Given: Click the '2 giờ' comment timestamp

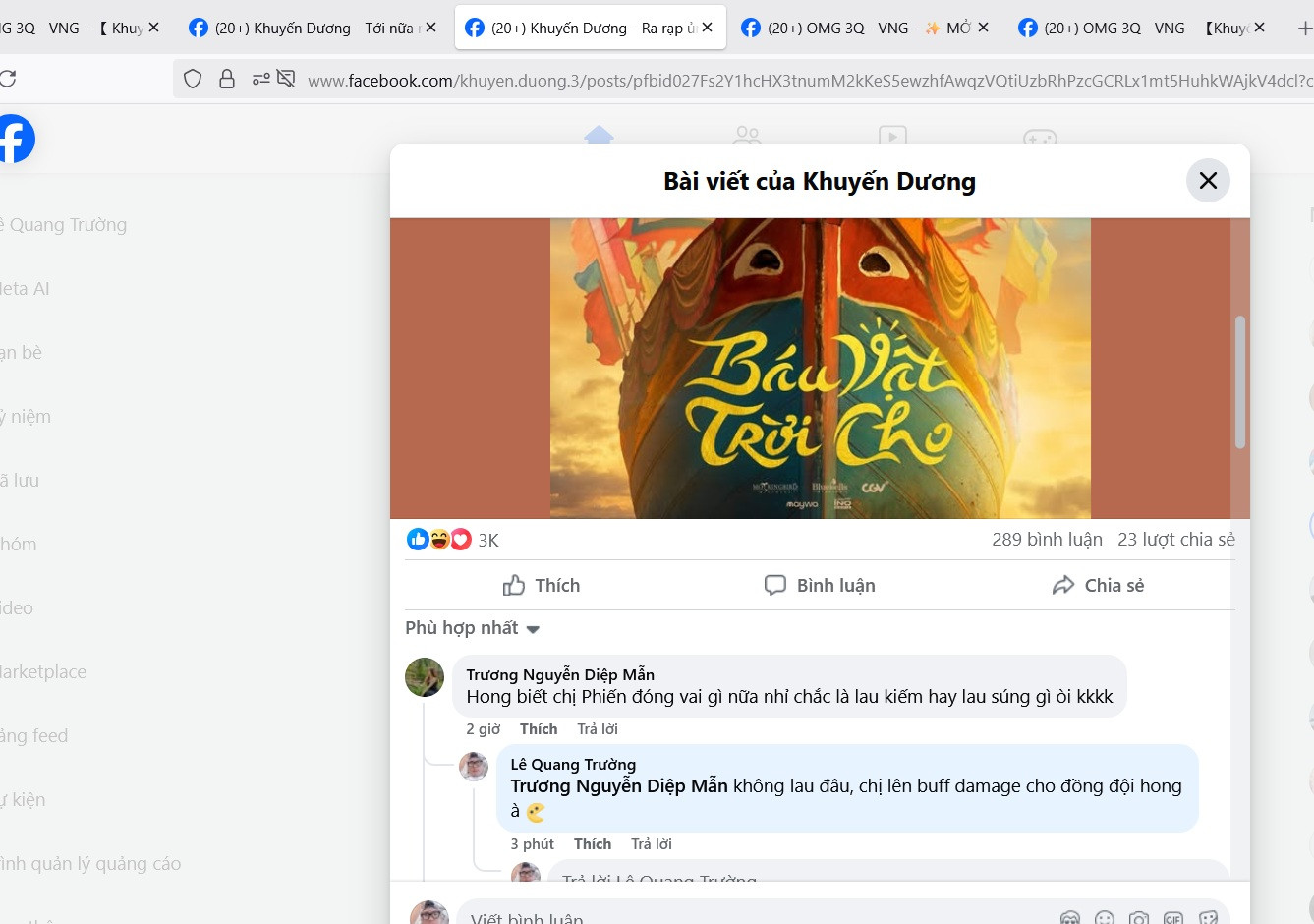Looking at the screenshot, I should 483,728.
